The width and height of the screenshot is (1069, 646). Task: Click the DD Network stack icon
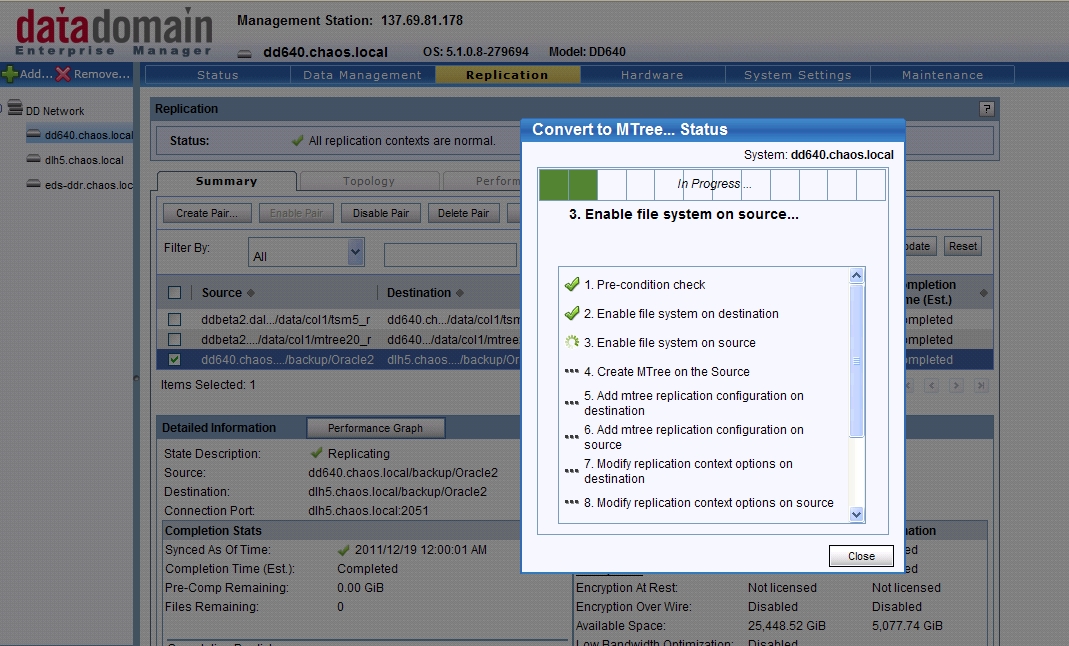(16, 110)
